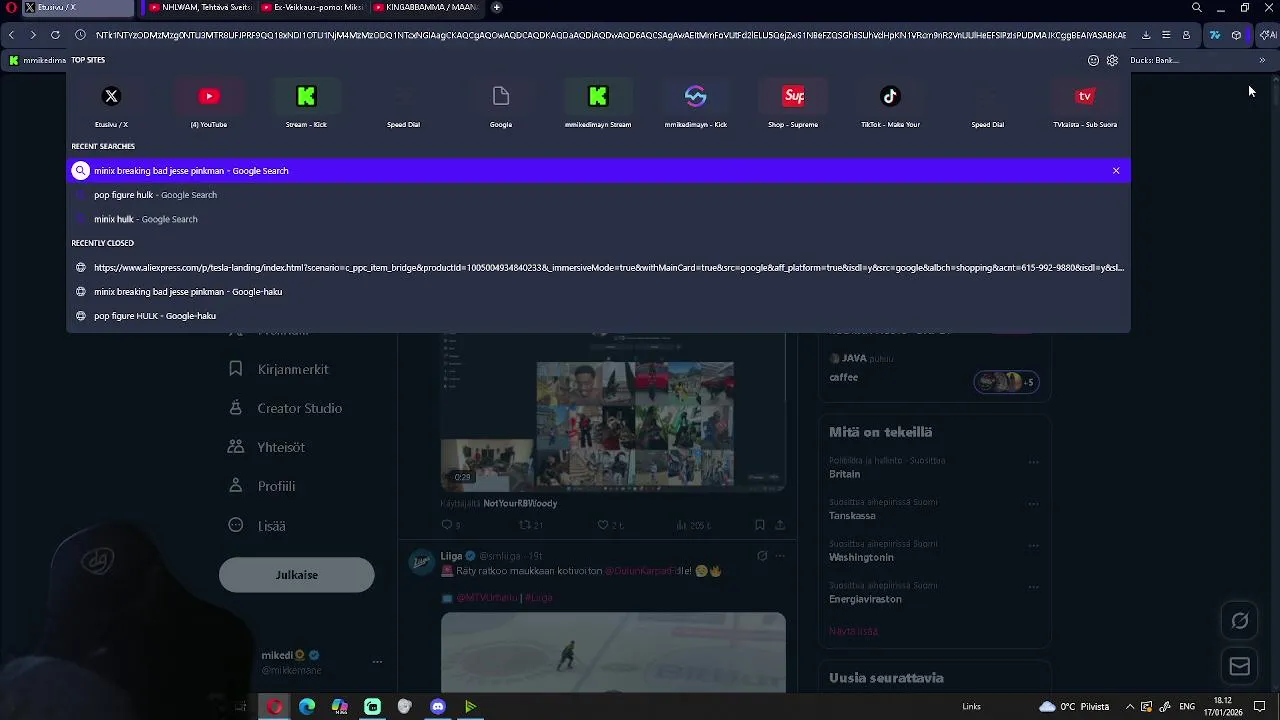Screen dimensions: 1280x720
Task: Select 'minix hulk' recent search
Action: tap(598, 219)
